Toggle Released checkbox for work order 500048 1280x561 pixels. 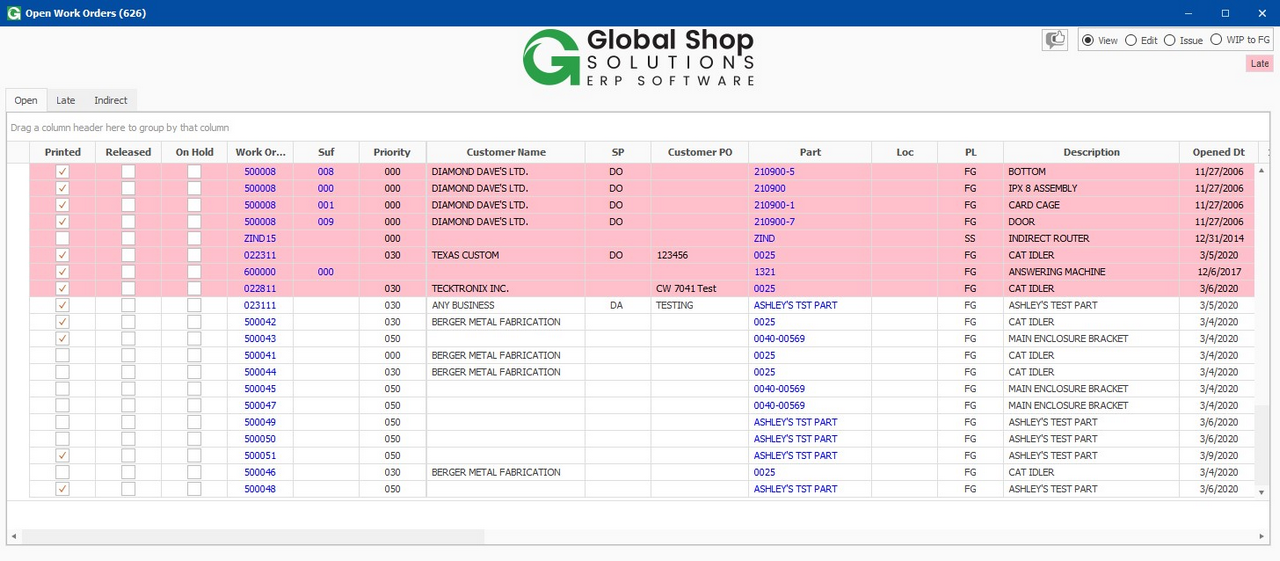pyautogui.click(x=128, y=489)
